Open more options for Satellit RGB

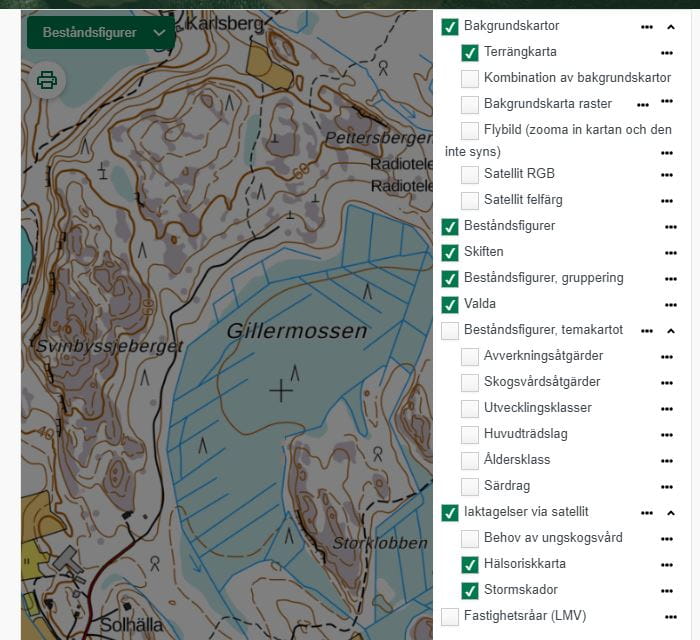click(667, 174)
